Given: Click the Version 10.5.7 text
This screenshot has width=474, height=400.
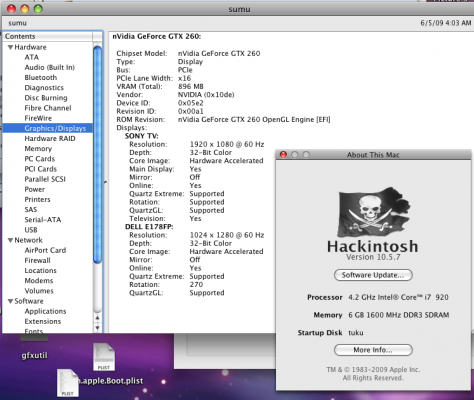Looking at the screenshot, I should pos(373,257).
